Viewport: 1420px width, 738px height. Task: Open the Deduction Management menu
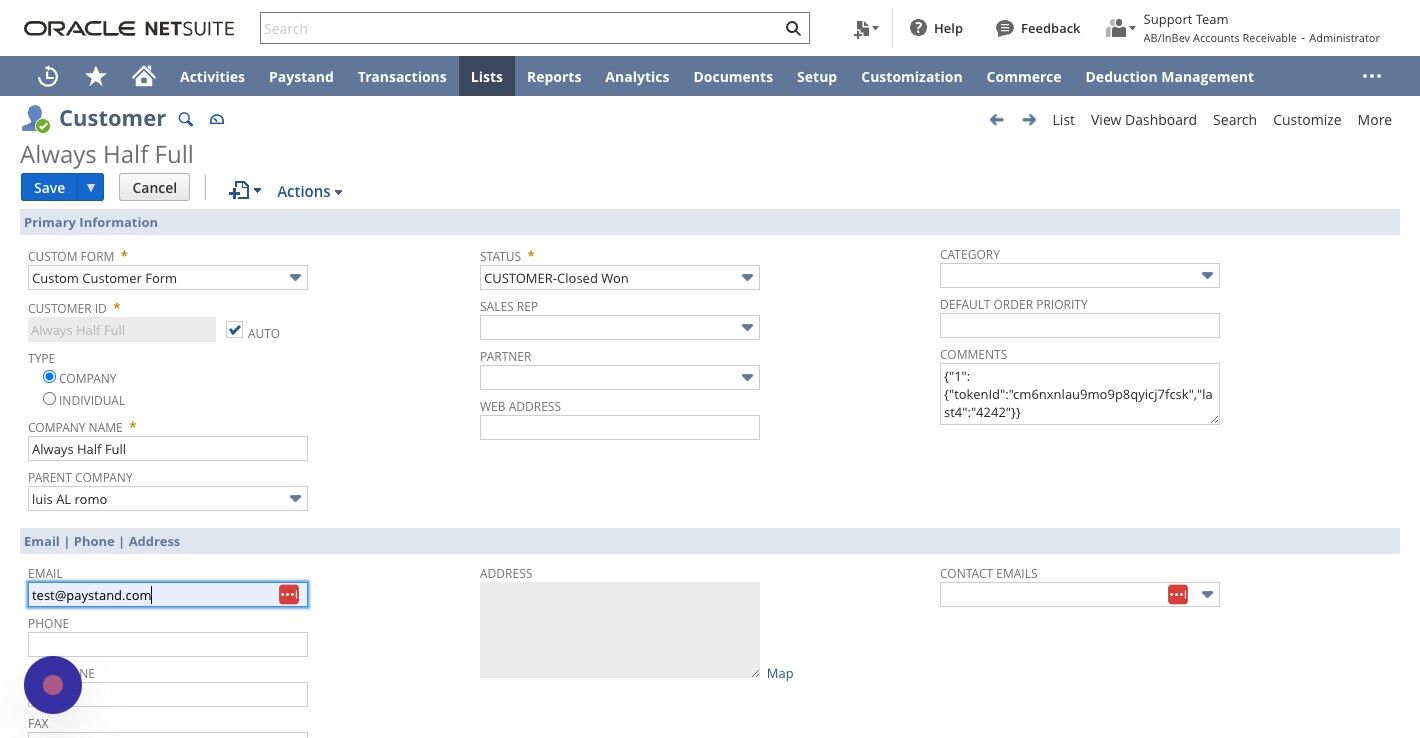pyautogui.click(x=1170, y=77)
